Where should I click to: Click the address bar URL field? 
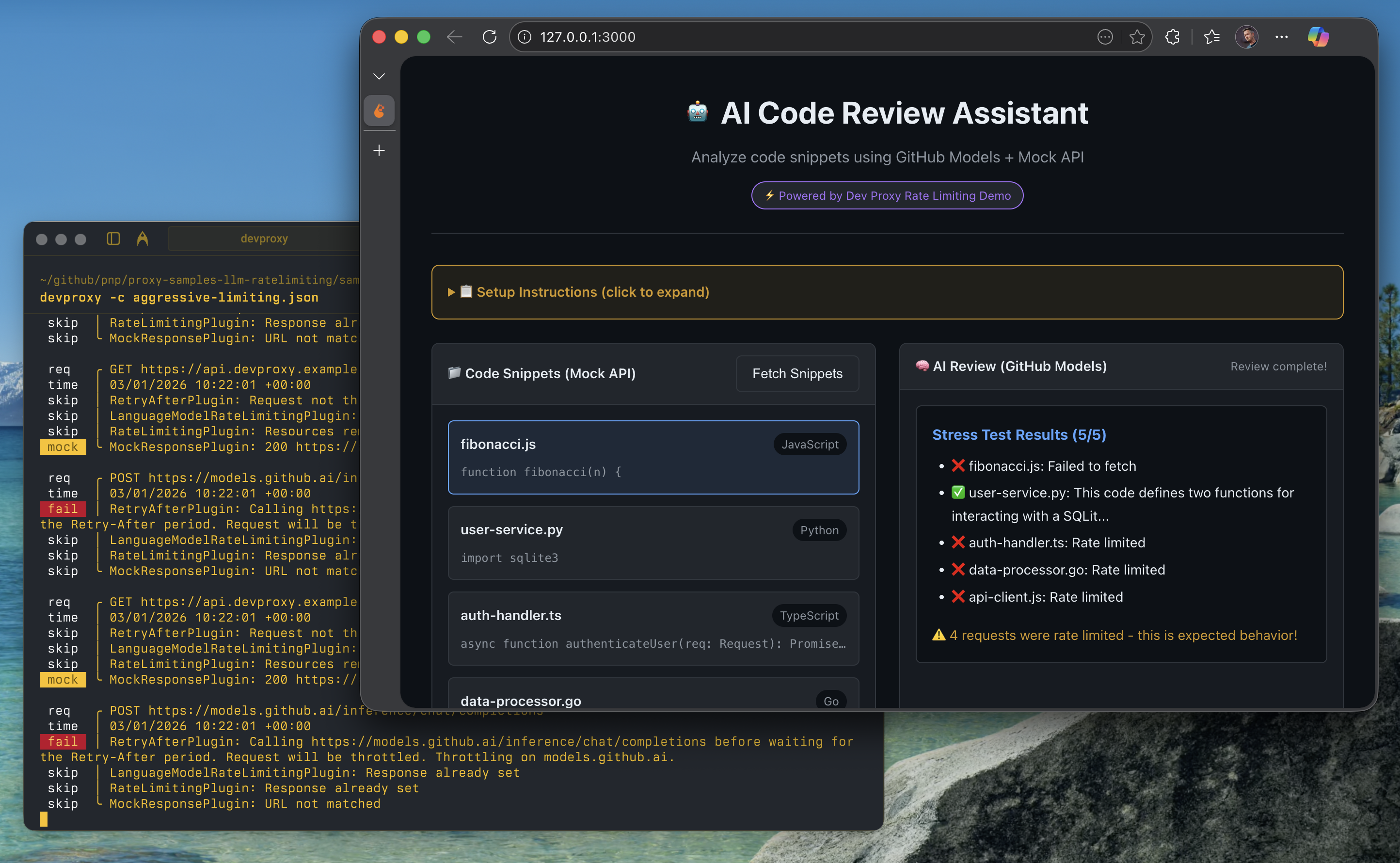799,37
